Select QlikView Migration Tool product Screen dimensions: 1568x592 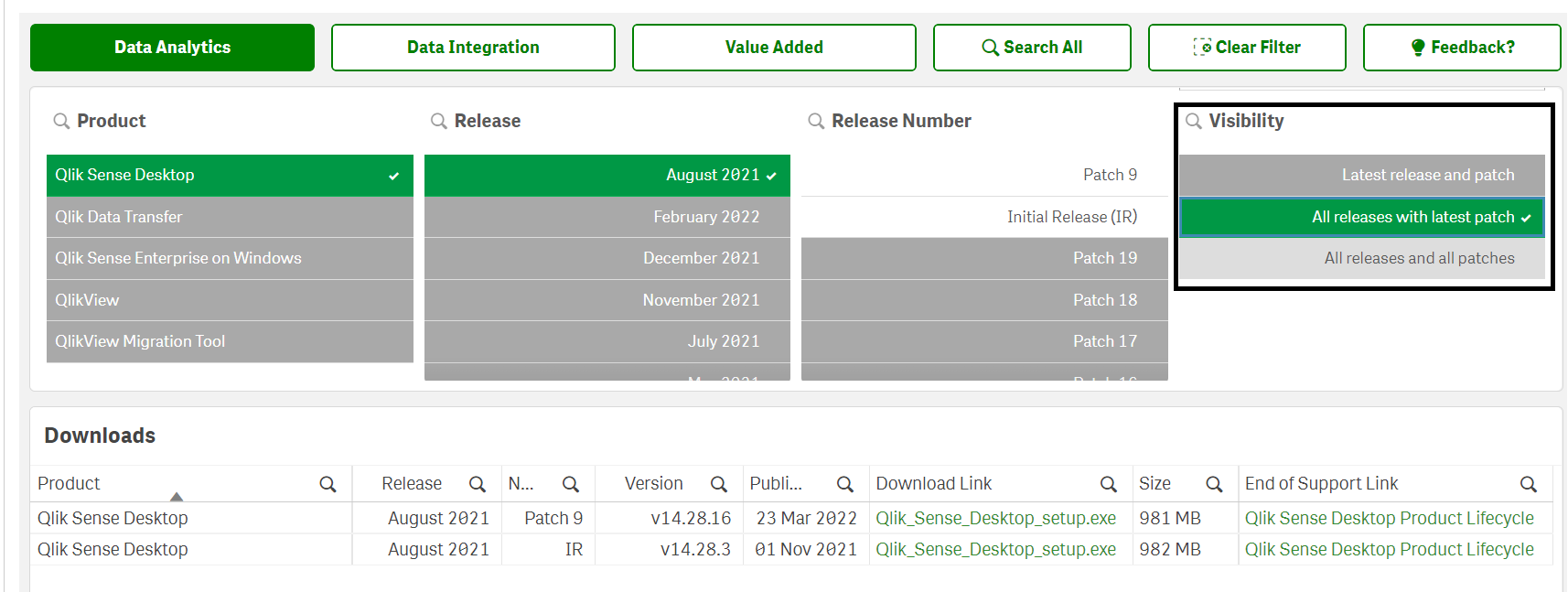[x=230, y=341]
